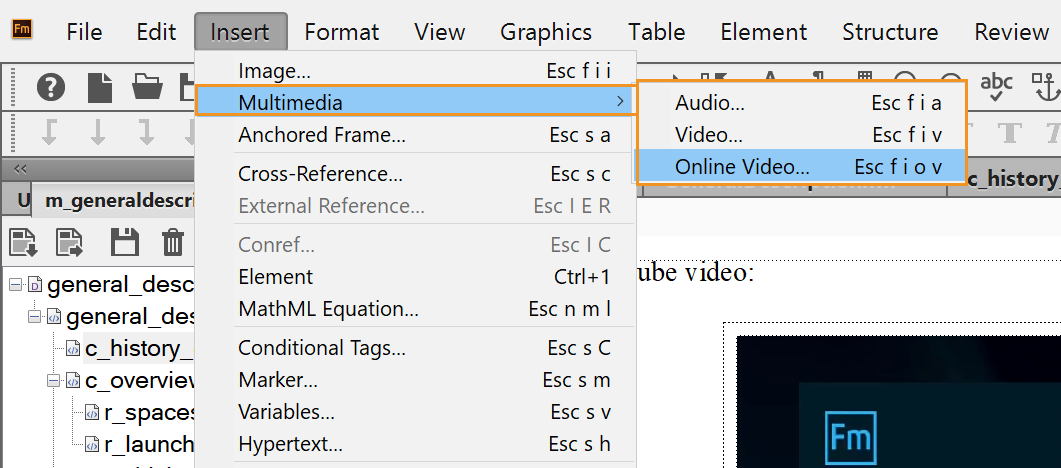Collapse the c_overview tree node

click(x=53, y=381)
